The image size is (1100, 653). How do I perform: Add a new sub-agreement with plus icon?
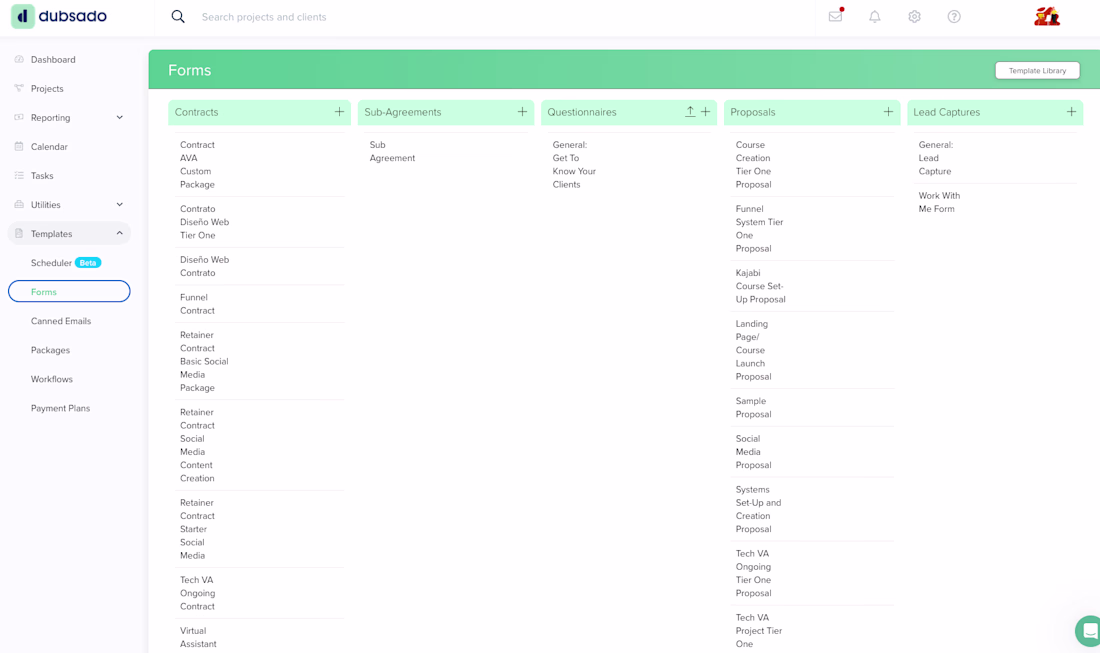523,112
